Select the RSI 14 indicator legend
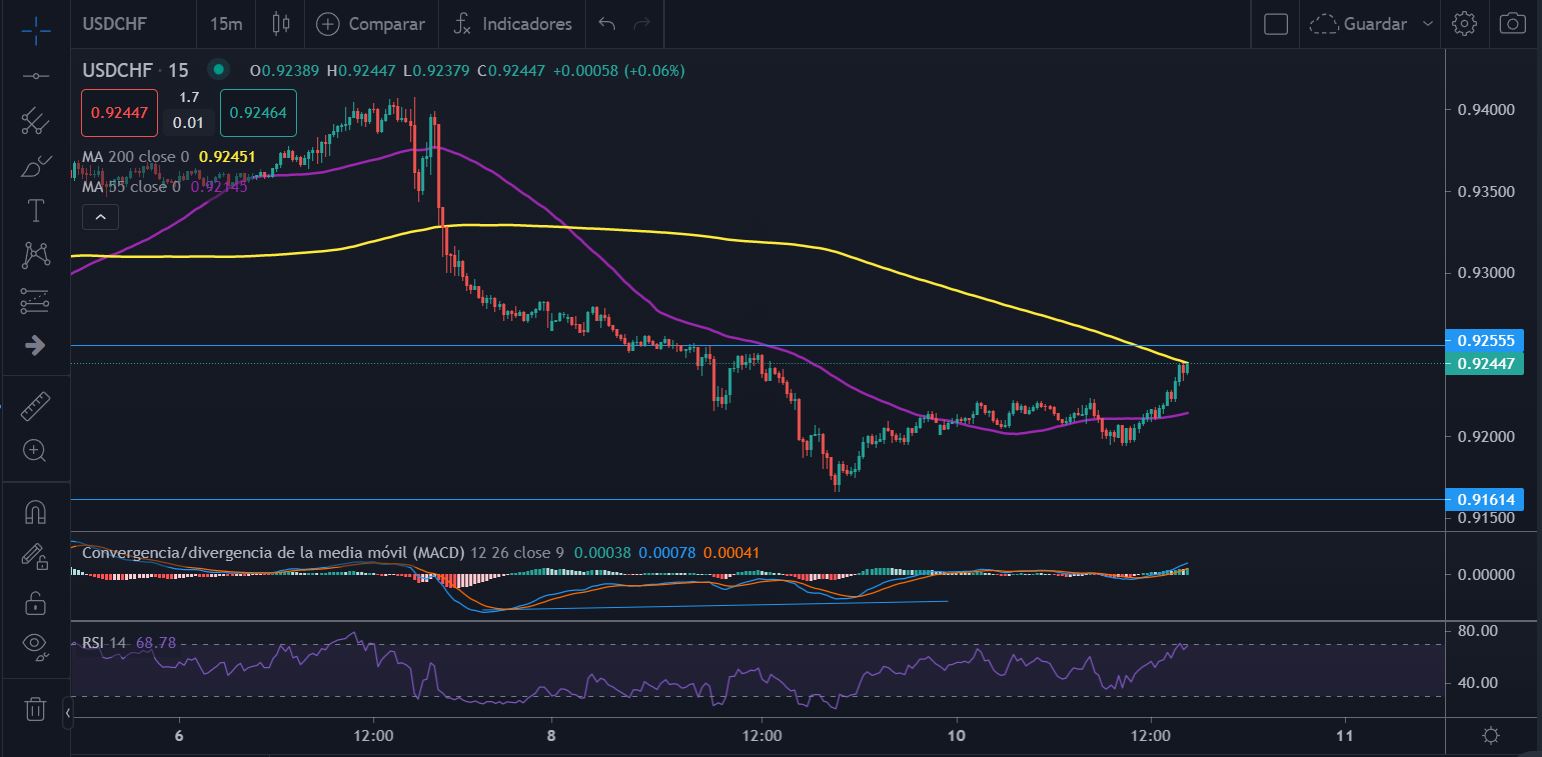The width and height of the screenshot is (1542, 757). click(104, 642)
